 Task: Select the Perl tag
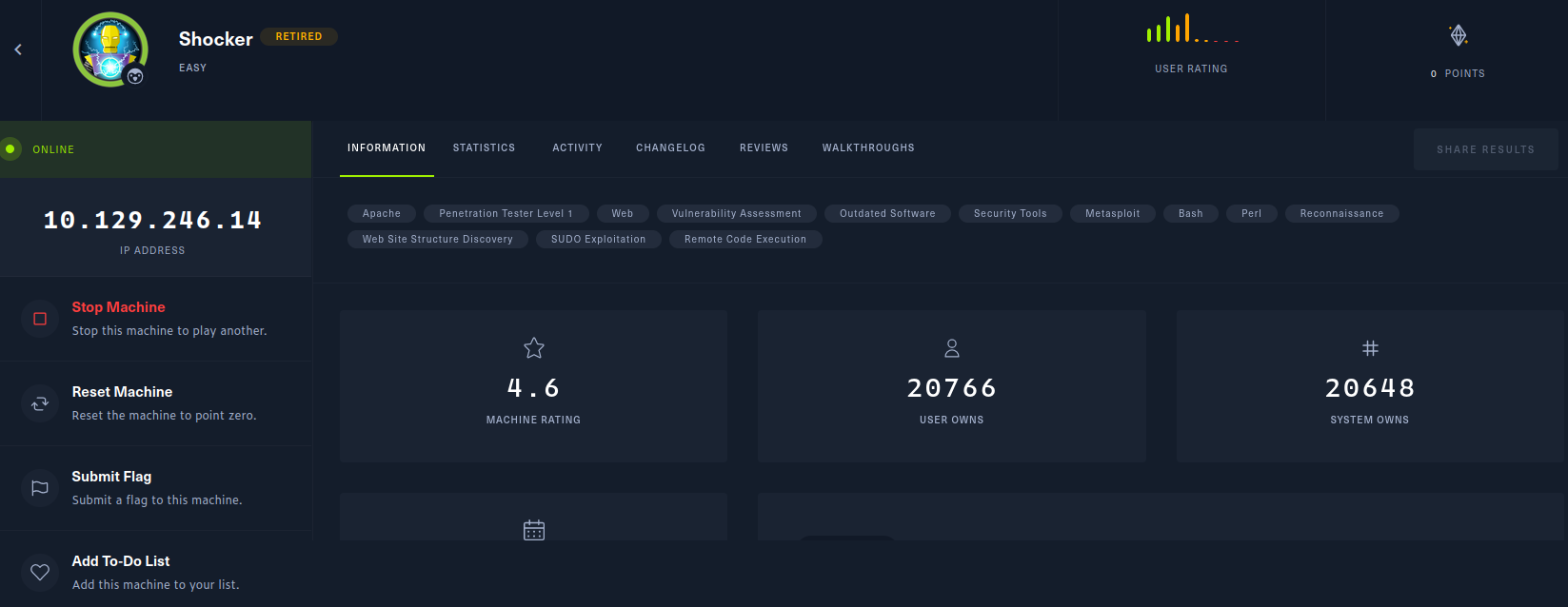click(x=1252, y=214)
